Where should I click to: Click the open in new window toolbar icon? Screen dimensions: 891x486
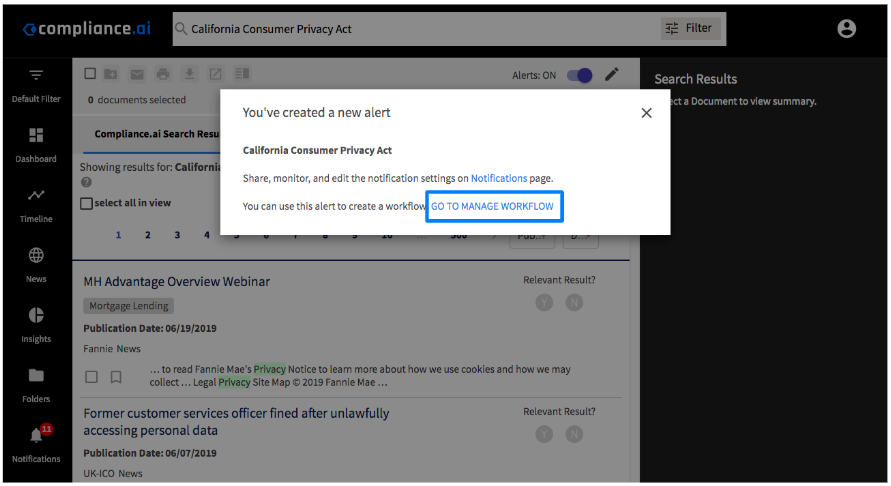click(x=215, y=74)
